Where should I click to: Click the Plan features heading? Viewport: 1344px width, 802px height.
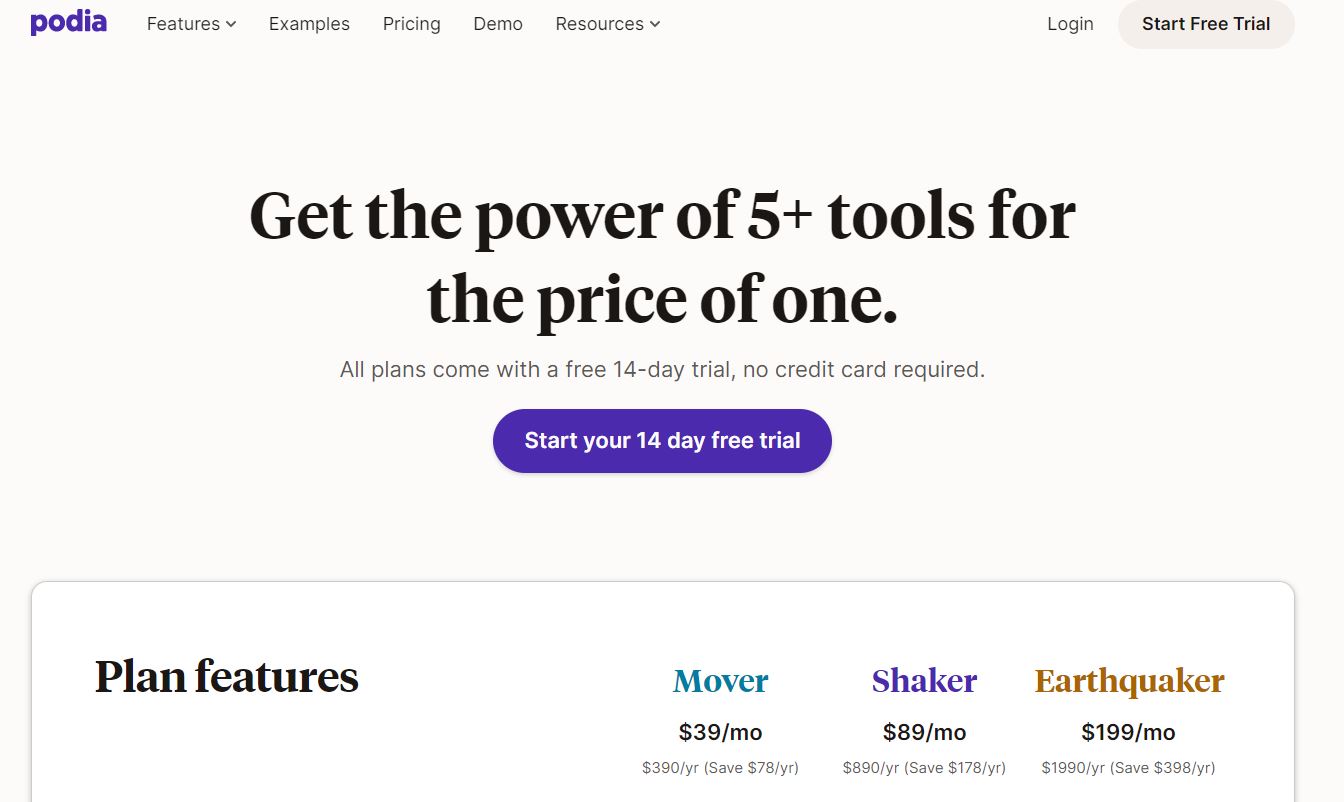[226, 677]
